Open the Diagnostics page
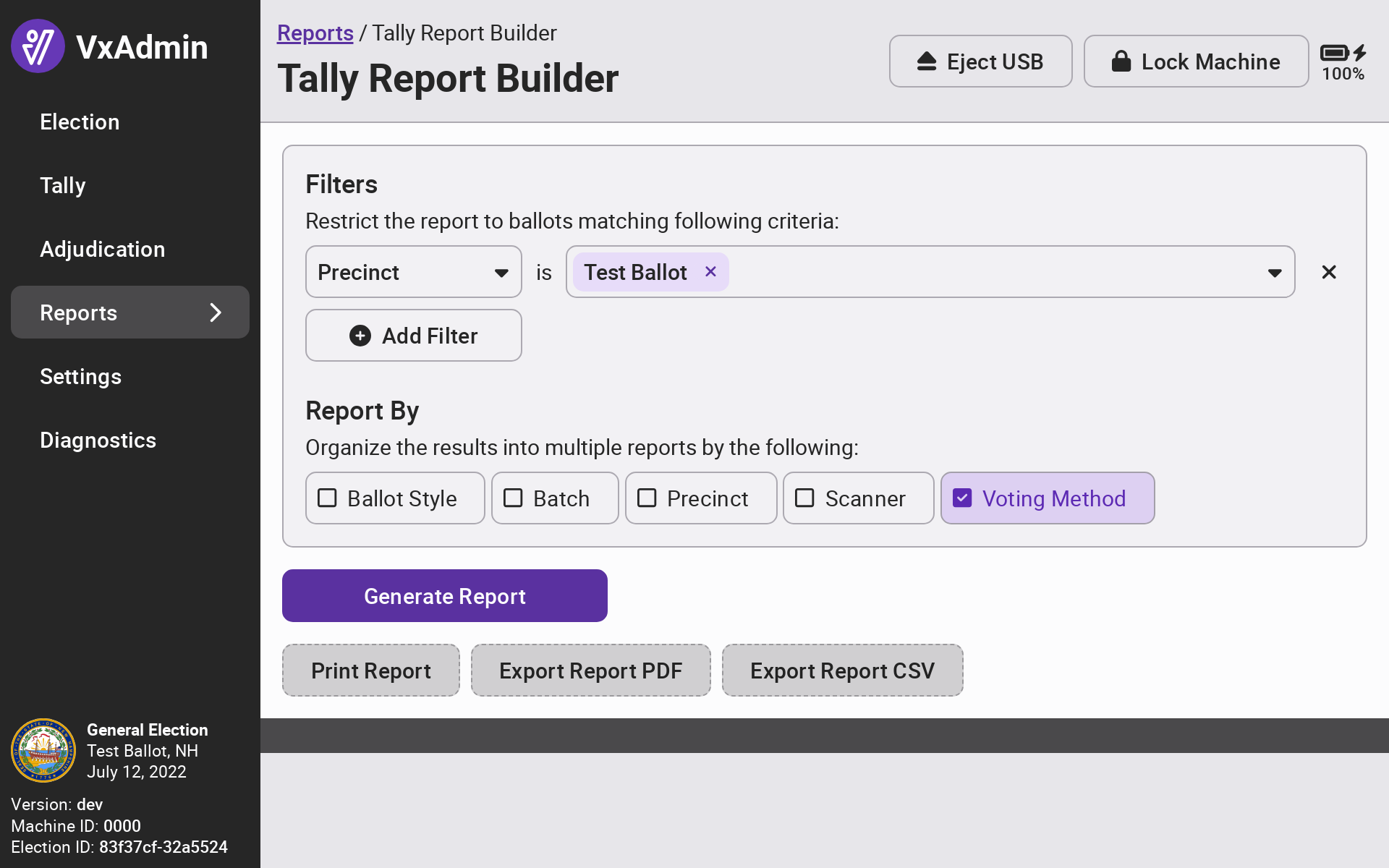1389x868 pixels. tap(98, 440)
